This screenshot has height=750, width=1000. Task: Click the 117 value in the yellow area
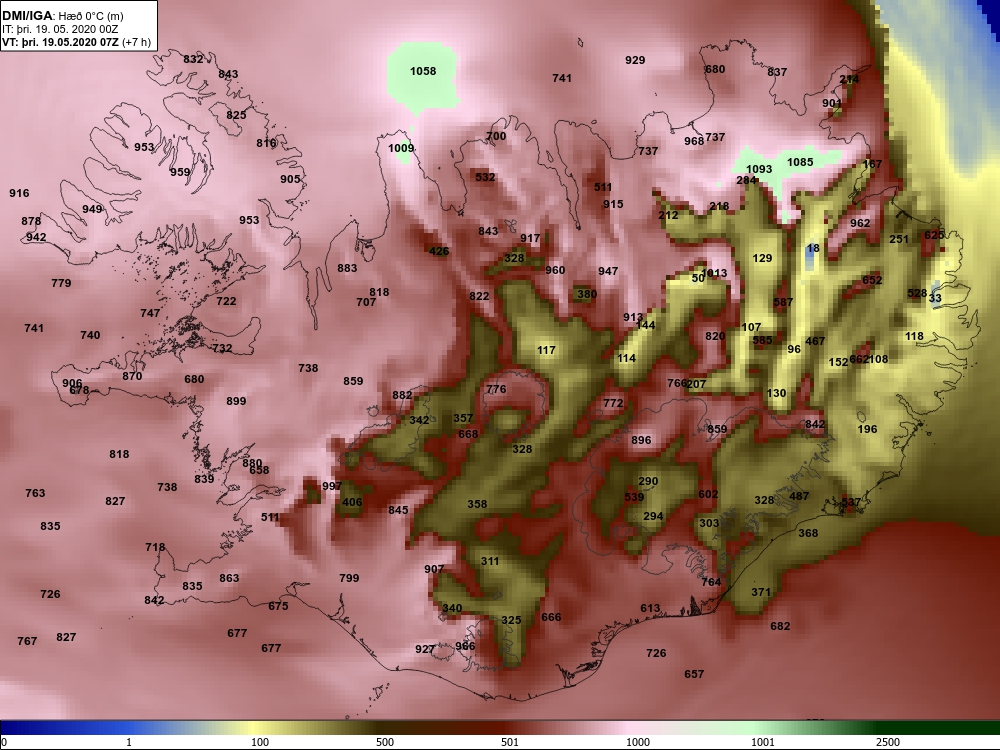pos(546,350)
